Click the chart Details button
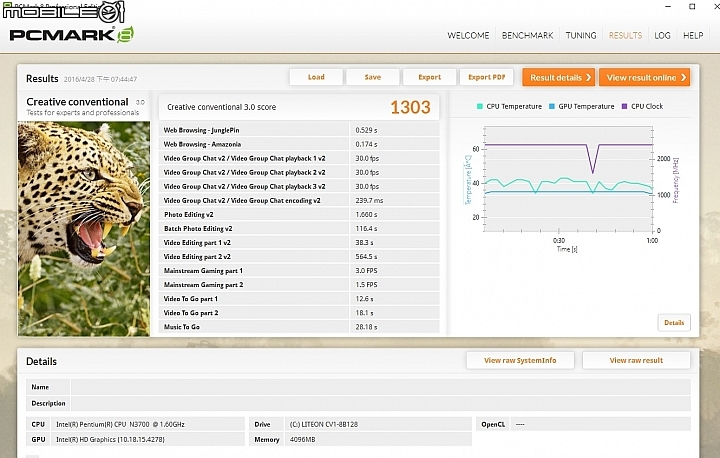The height and width of the screenshot is (458, 720). 674,322
